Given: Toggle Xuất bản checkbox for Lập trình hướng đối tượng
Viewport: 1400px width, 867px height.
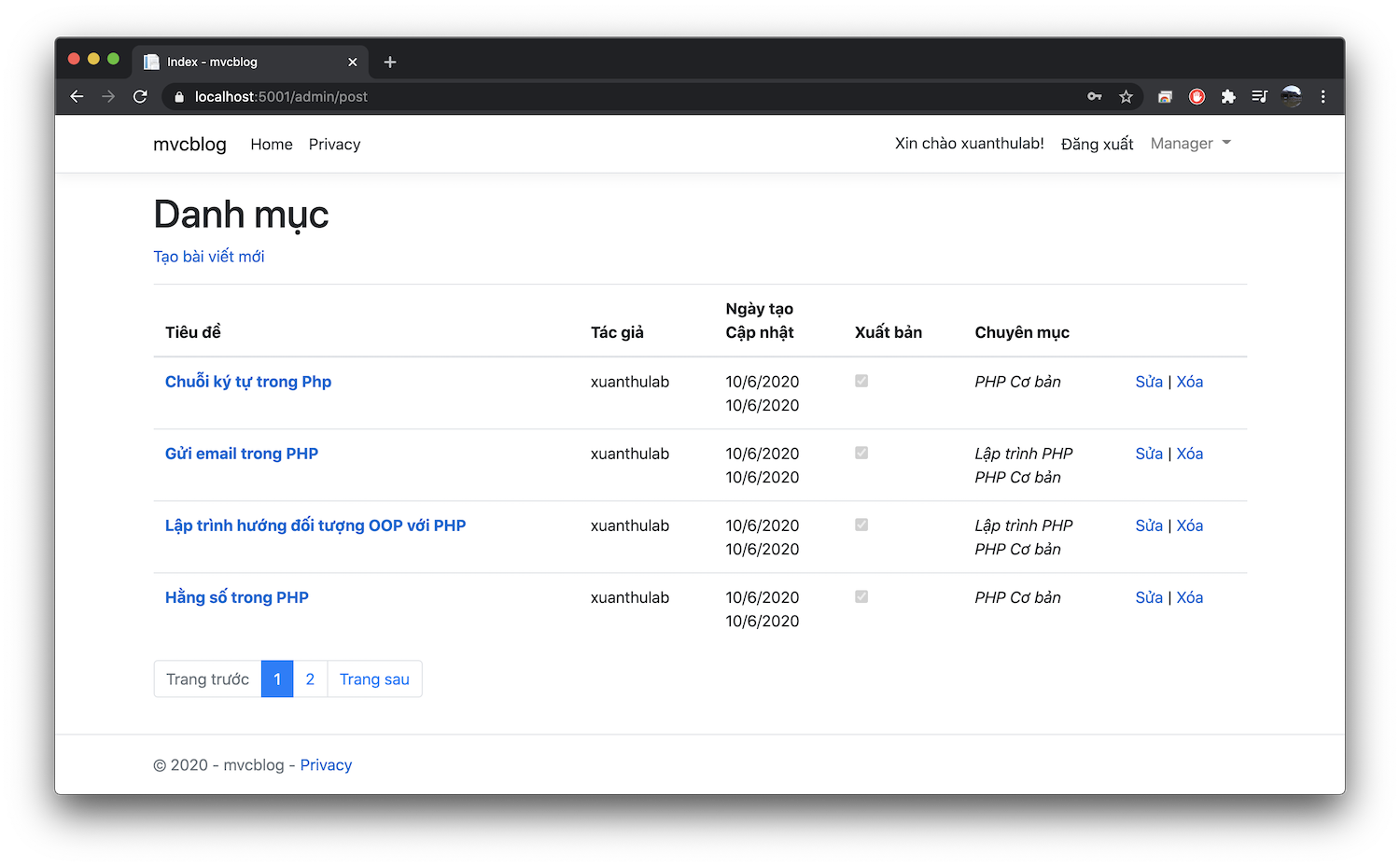Looking at the screenshot, I should click(861, 524).
